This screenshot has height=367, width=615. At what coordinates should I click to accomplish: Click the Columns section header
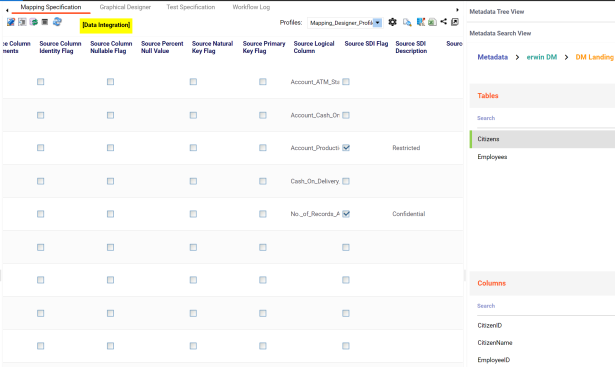[542, 283]
